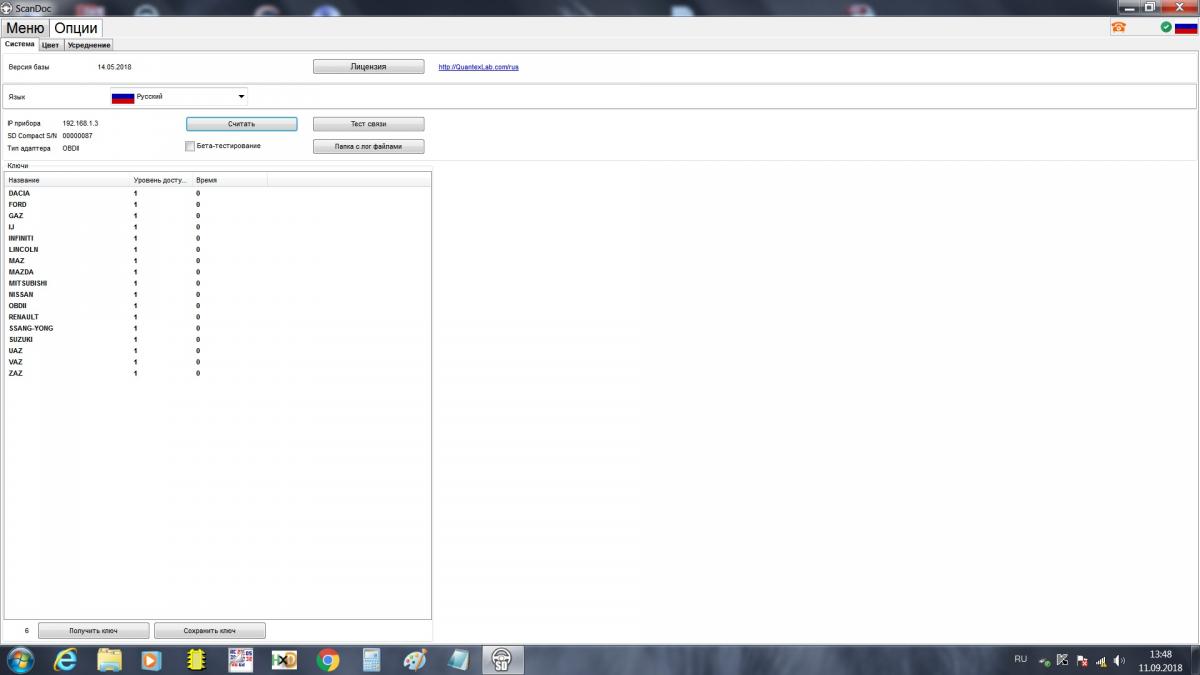This screenshot has width=1200, height=675.
Task: Click the Время column header
Action: 230,180
